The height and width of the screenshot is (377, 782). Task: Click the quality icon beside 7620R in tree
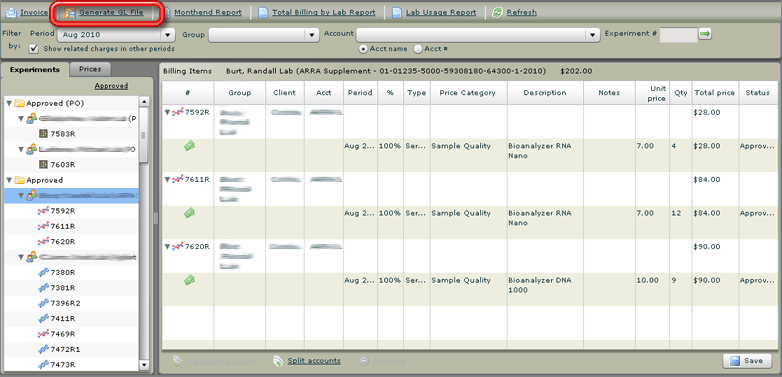43,242
